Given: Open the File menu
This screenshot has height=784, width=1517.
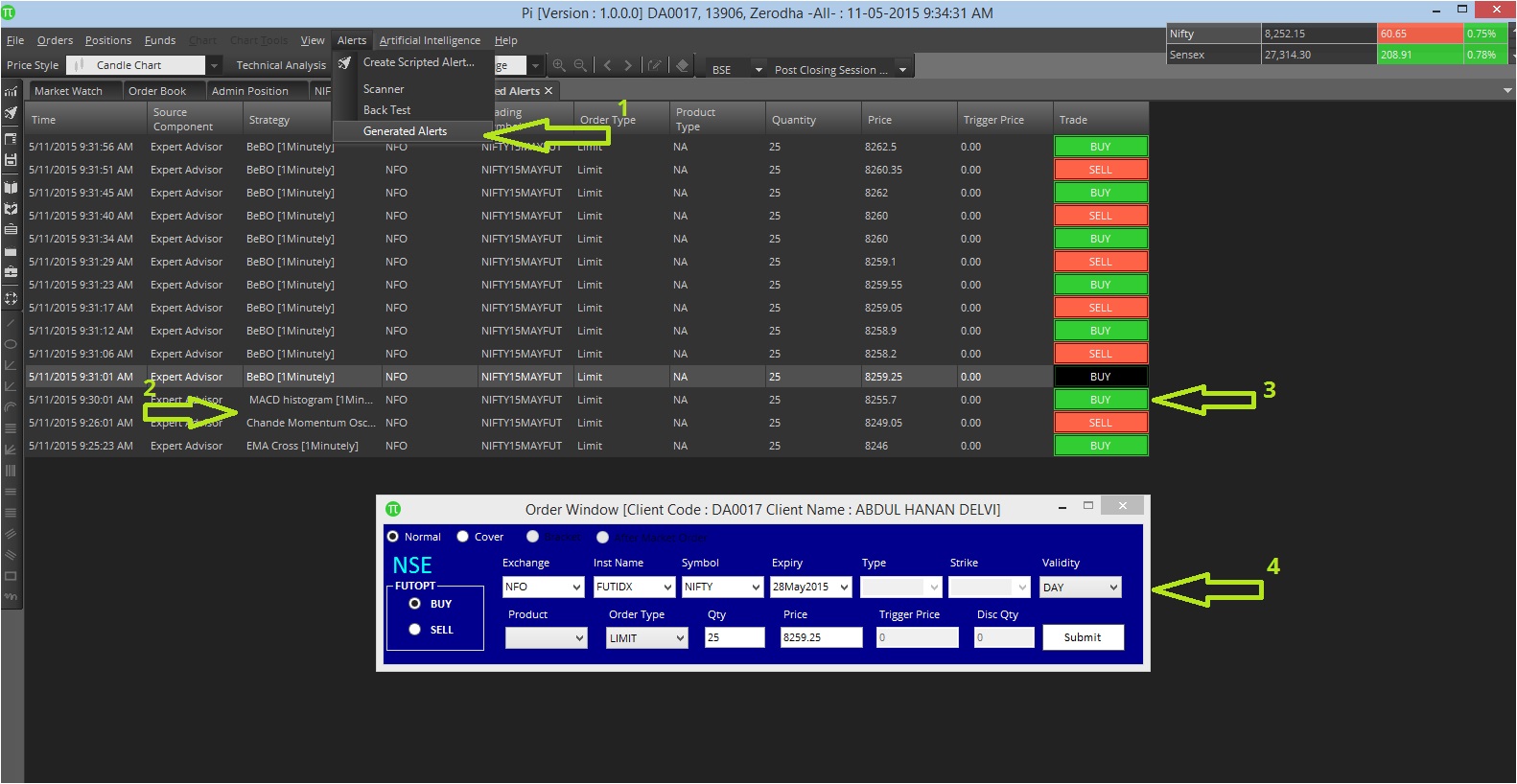Looking at the screenshot, I should pos(15,40).
